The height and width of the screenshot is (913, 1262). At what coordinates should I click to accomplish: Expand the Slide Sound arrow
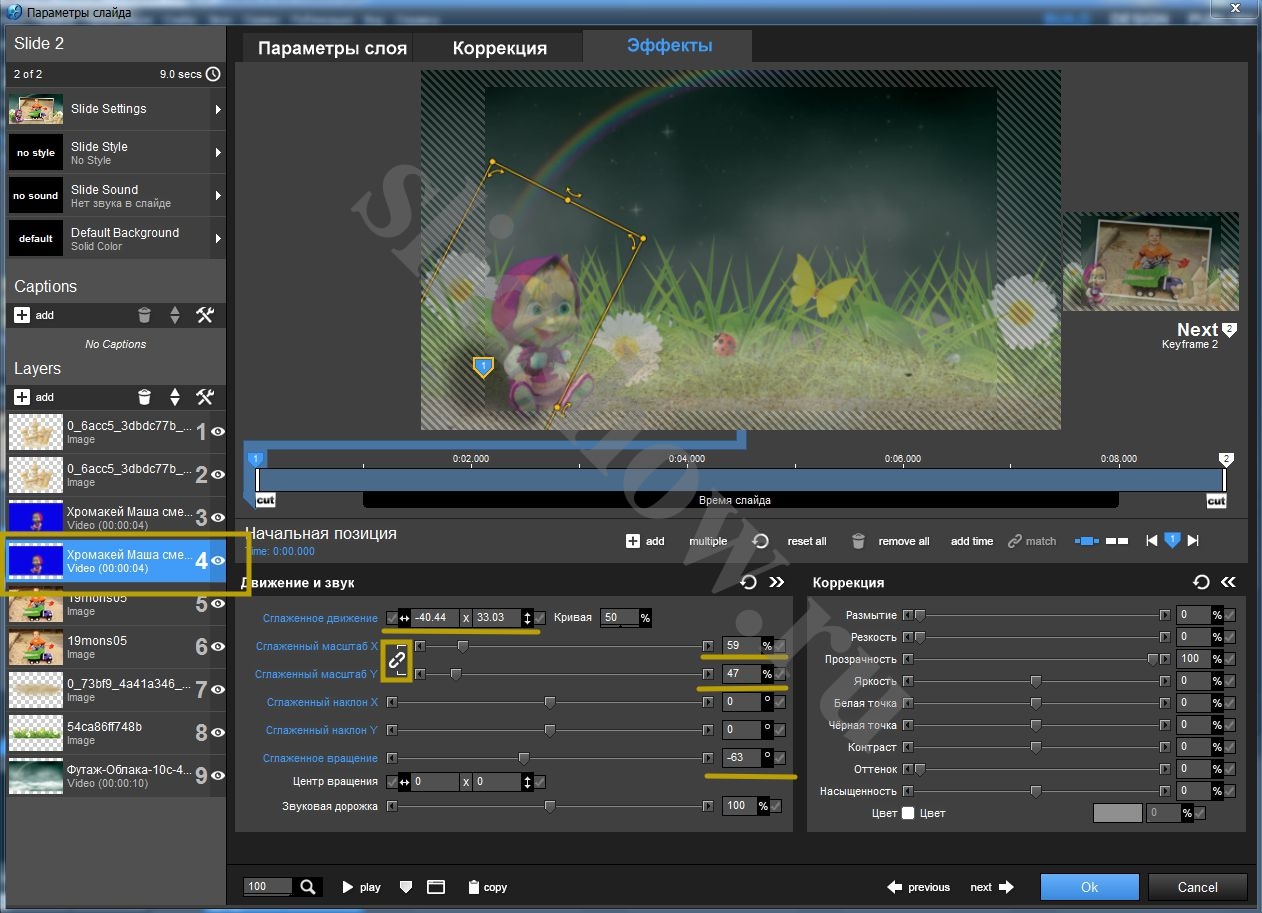tap(217, 196)
